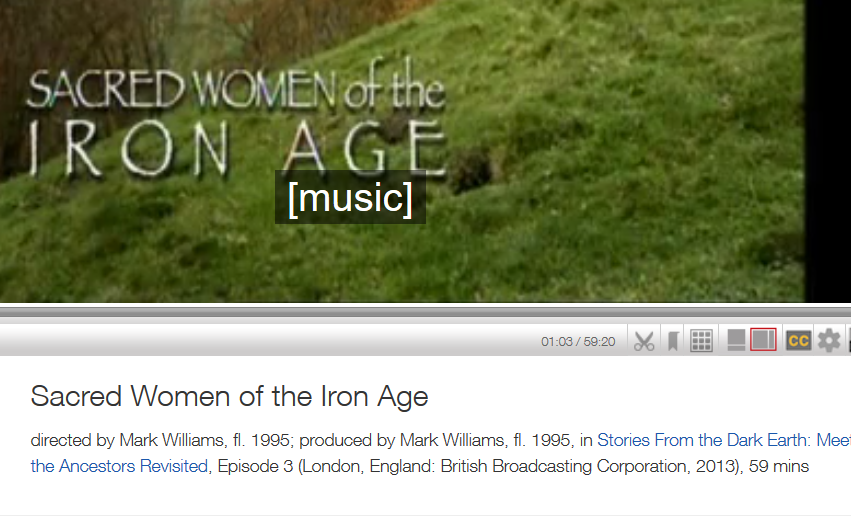Select the side-panel layout icon

click(x=763, y=340)
